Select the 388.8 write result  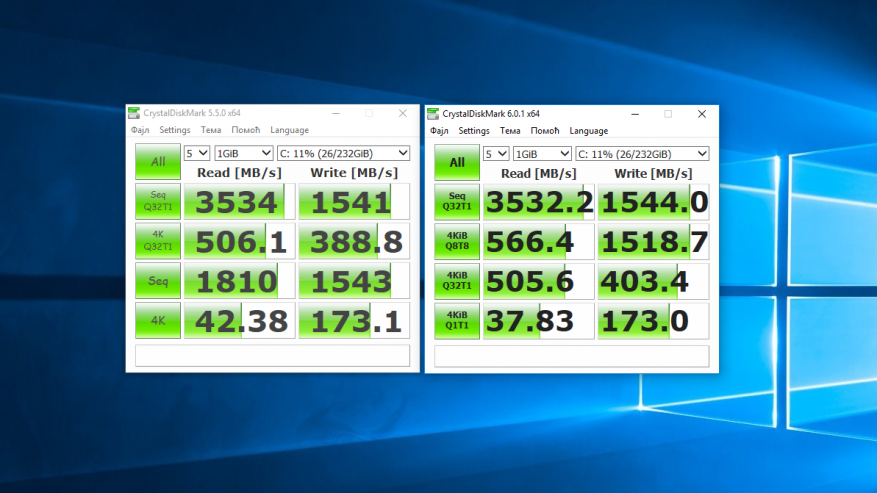tap(354, 241)
